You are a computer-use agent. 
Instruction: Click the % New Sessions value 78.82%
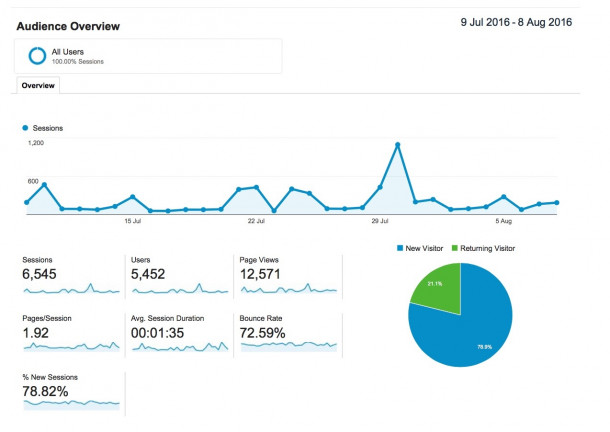[46, 391]
